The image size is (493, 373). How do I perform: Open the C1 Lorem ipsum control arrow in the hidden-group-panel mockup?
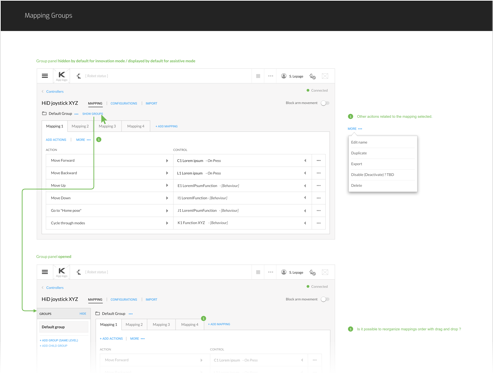[305, 161]
